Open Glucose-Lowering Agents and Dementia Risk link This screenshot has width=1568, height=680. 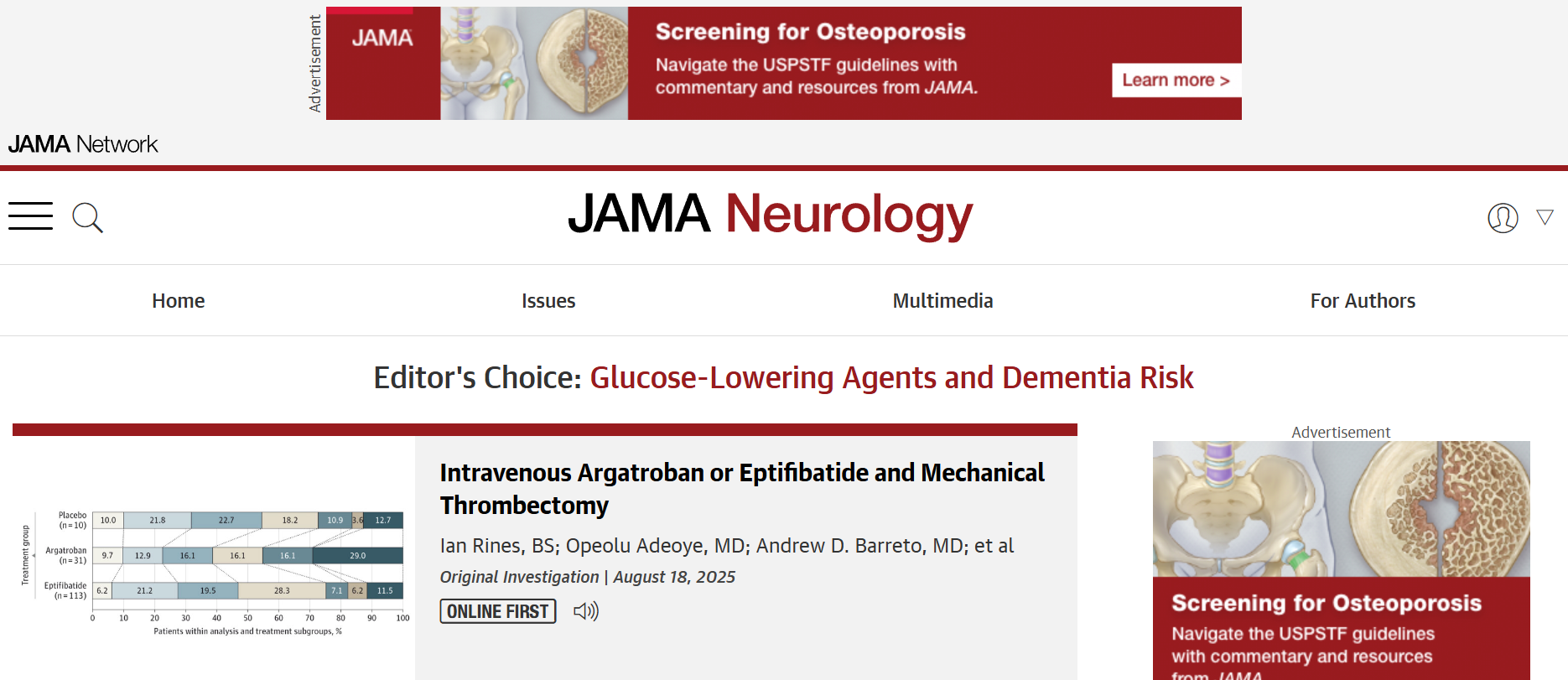(891, 378)
